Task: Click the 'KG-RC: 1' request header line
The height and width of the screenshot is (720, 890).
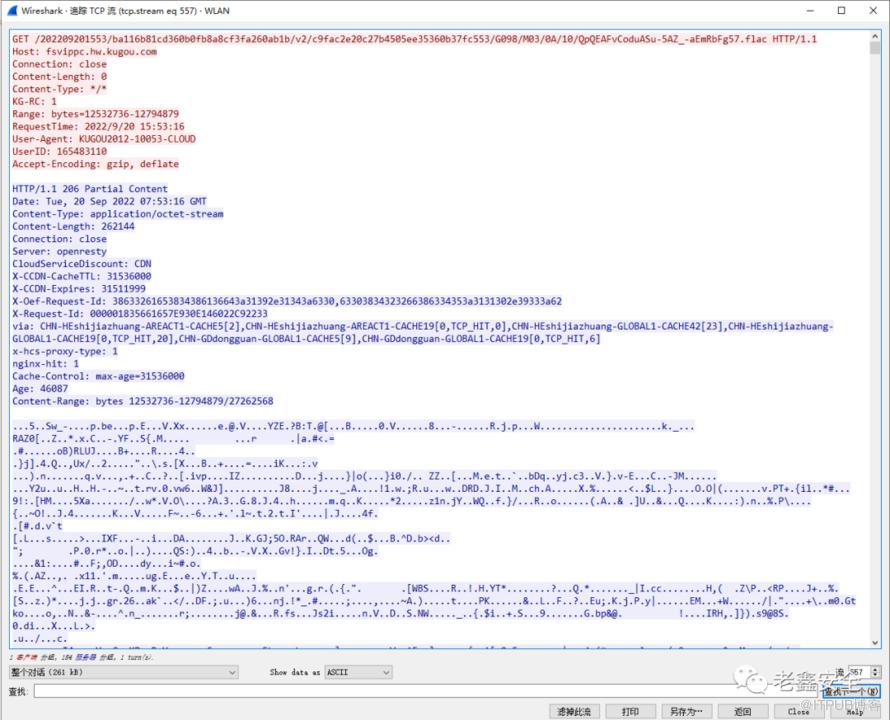Action: pyautogui.click(x=35, y=102)
